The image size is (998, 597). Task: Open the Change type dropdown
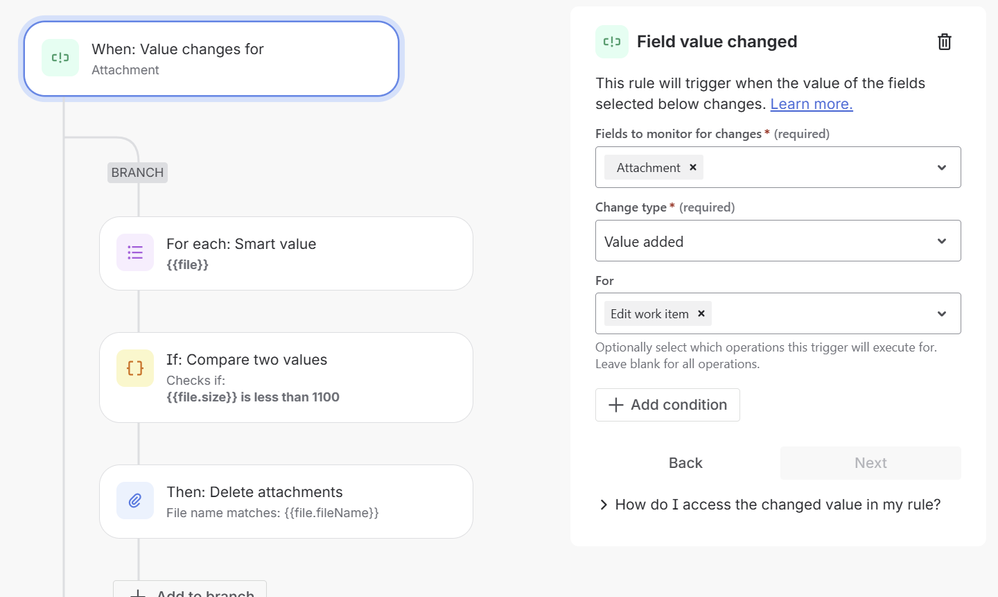(777, 241)
